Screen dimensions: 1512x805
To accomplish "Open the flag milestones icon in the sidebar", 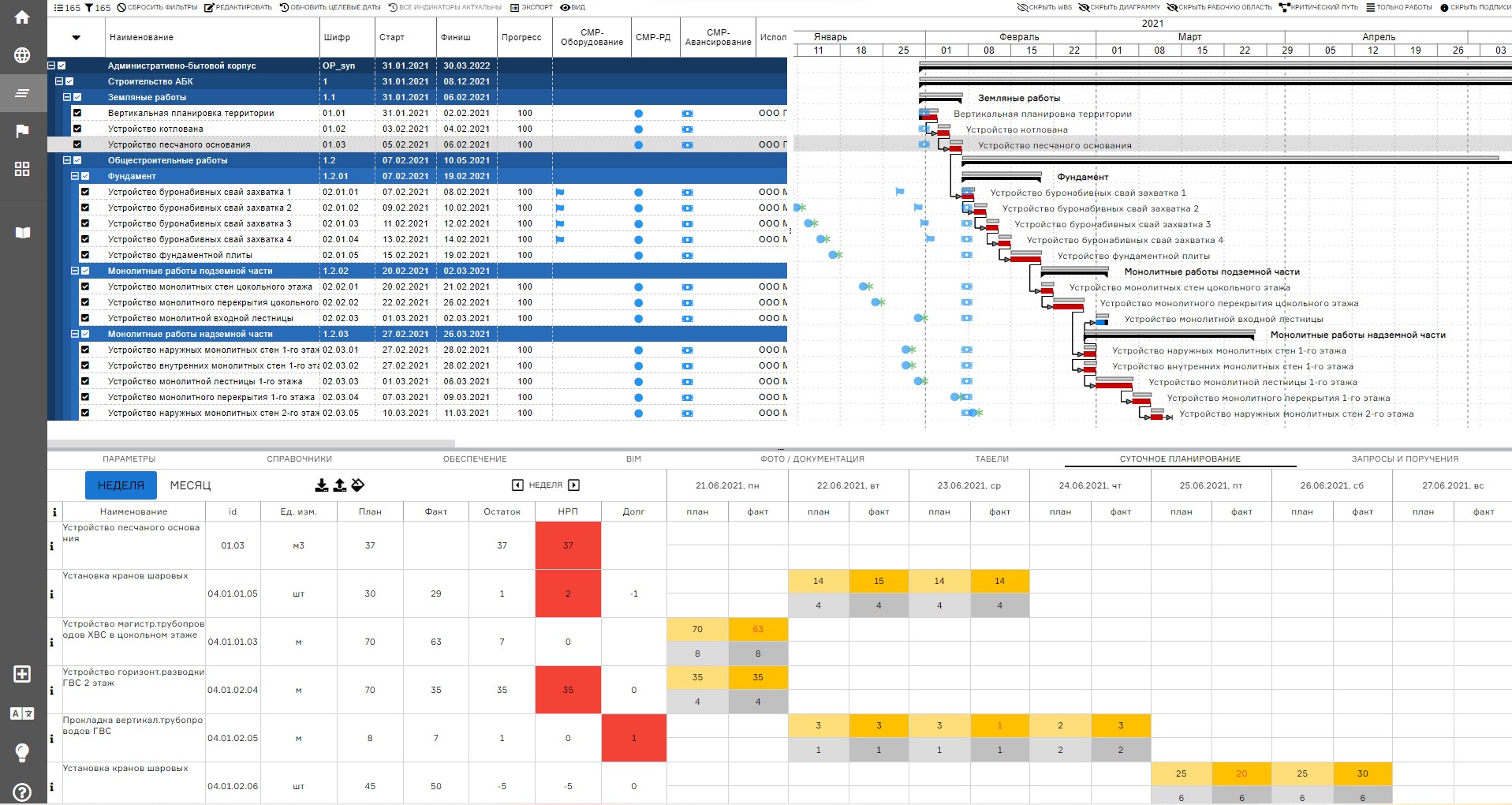I will [x=22, y=131].
